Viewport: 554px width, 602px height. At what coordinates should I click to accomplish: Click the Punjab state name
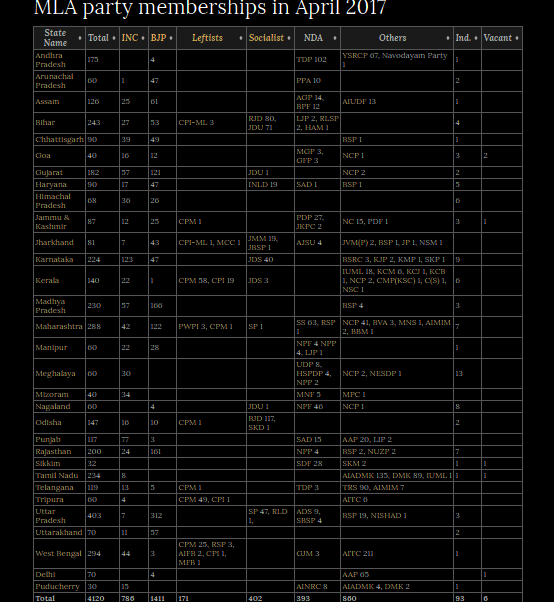point(59,440)
